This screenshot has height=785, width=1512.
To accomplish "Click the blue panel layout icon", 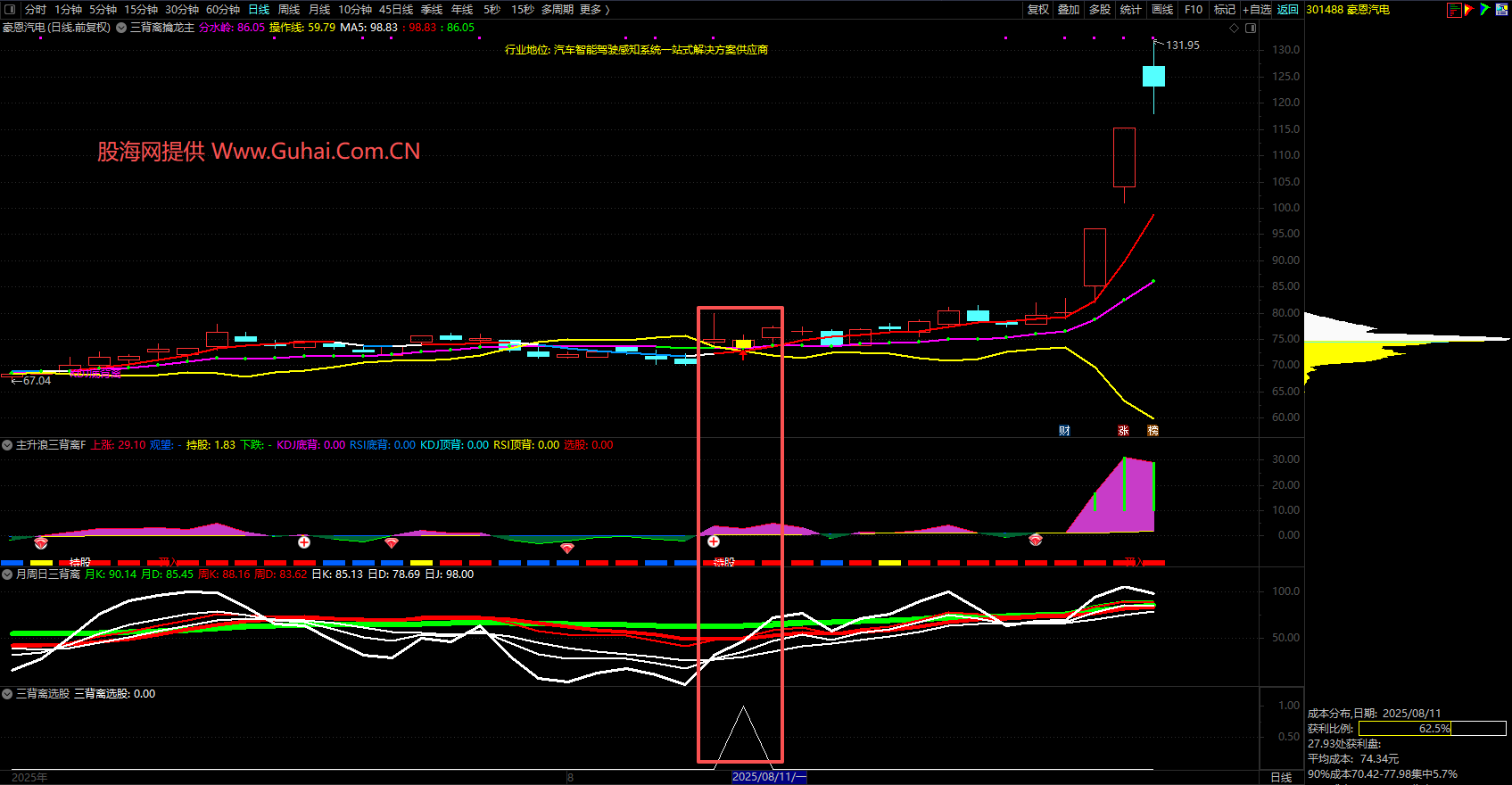I will pyautogui.click(x=1502, y=10).
